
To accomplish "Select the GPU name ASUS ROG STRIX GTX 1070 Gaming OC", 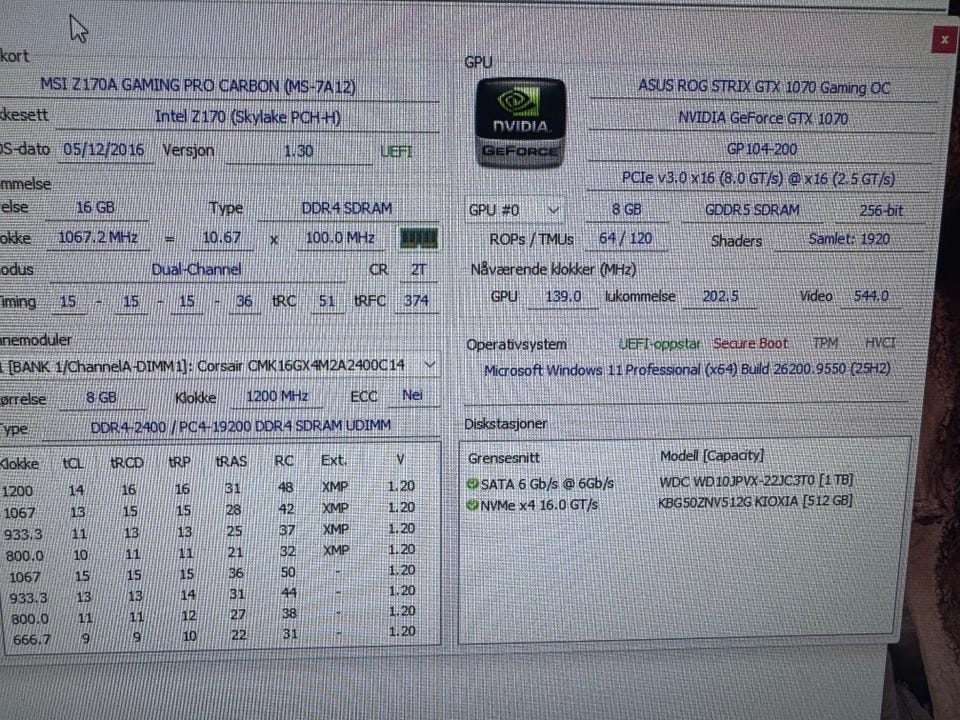I will click(763, 87).
